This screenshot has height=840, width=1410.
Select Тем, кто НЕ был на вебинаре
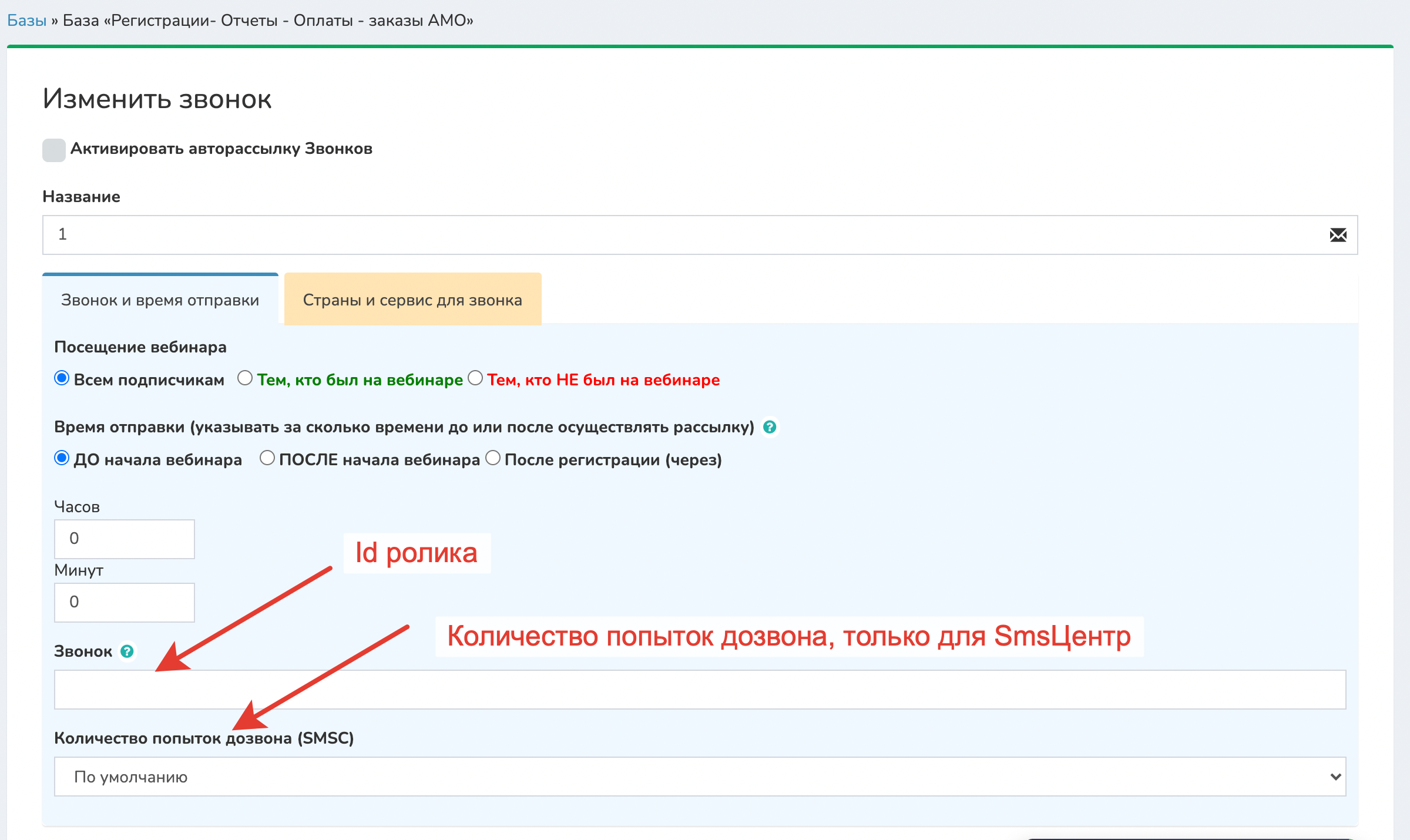[475, 378]
